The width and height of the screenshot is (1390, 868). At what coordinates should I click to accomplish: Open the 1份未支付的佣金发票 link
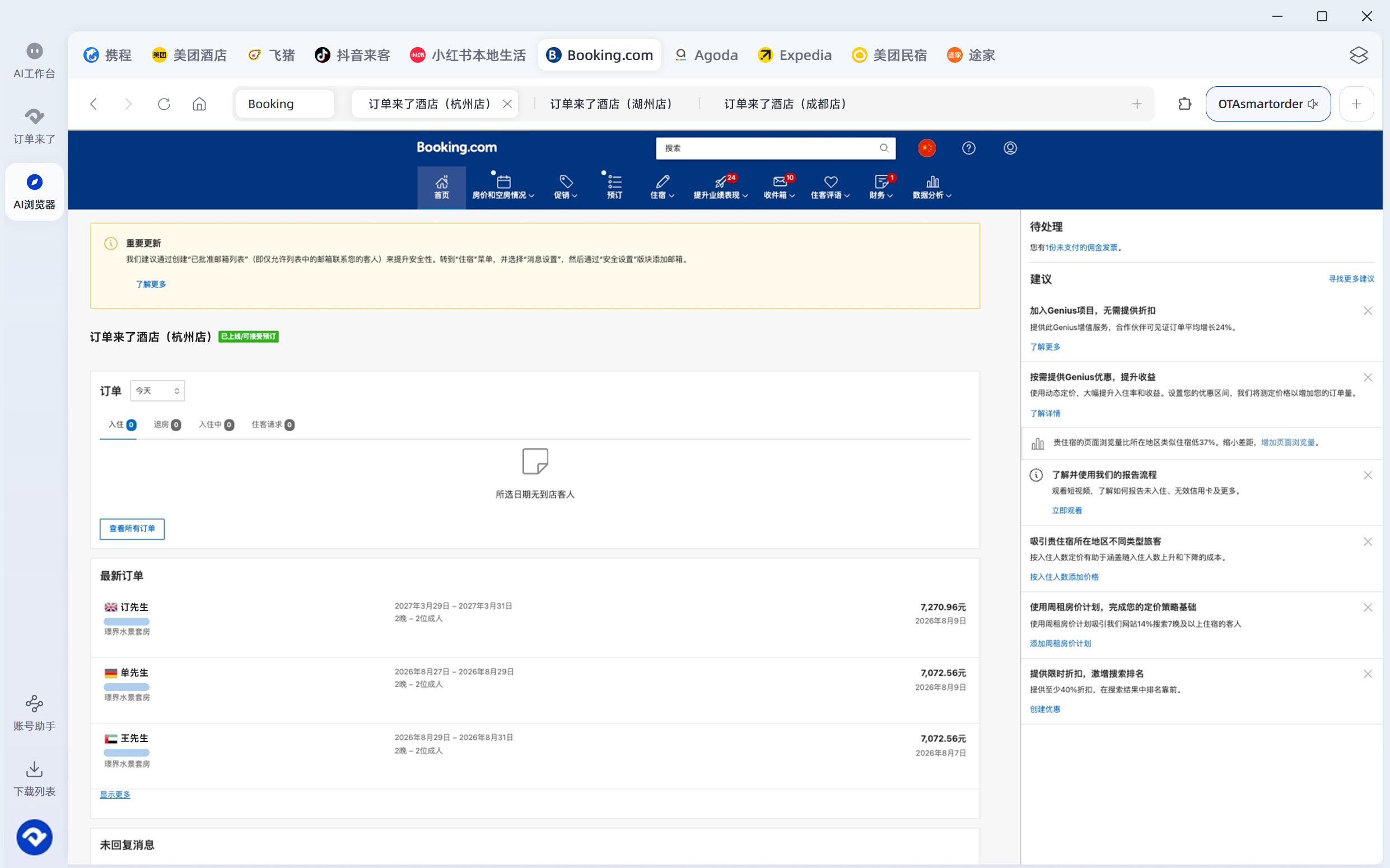(x=1081, y=248)
